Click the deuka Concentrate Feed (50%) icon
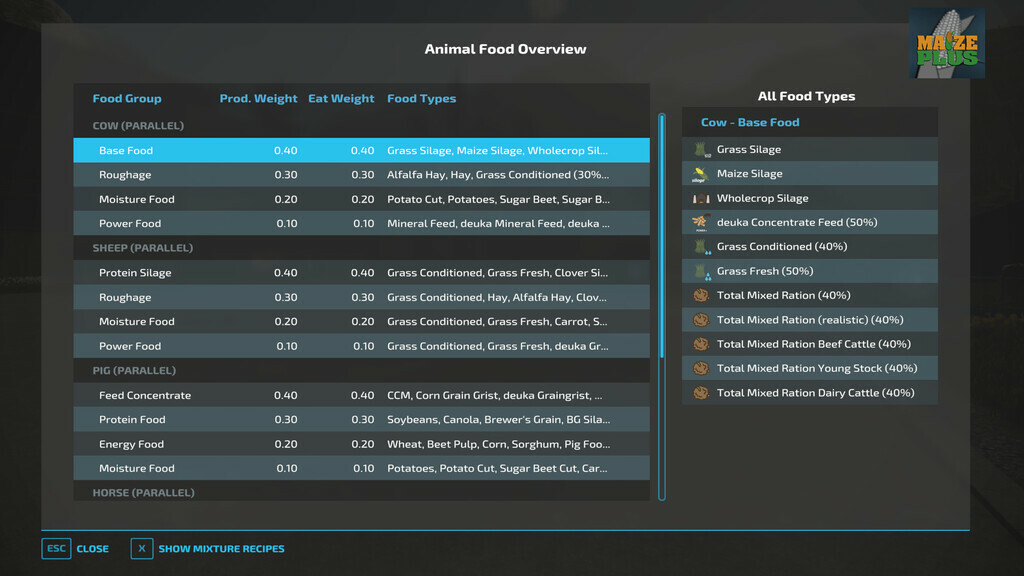The image size is (1024, 576). pos(698,222)
